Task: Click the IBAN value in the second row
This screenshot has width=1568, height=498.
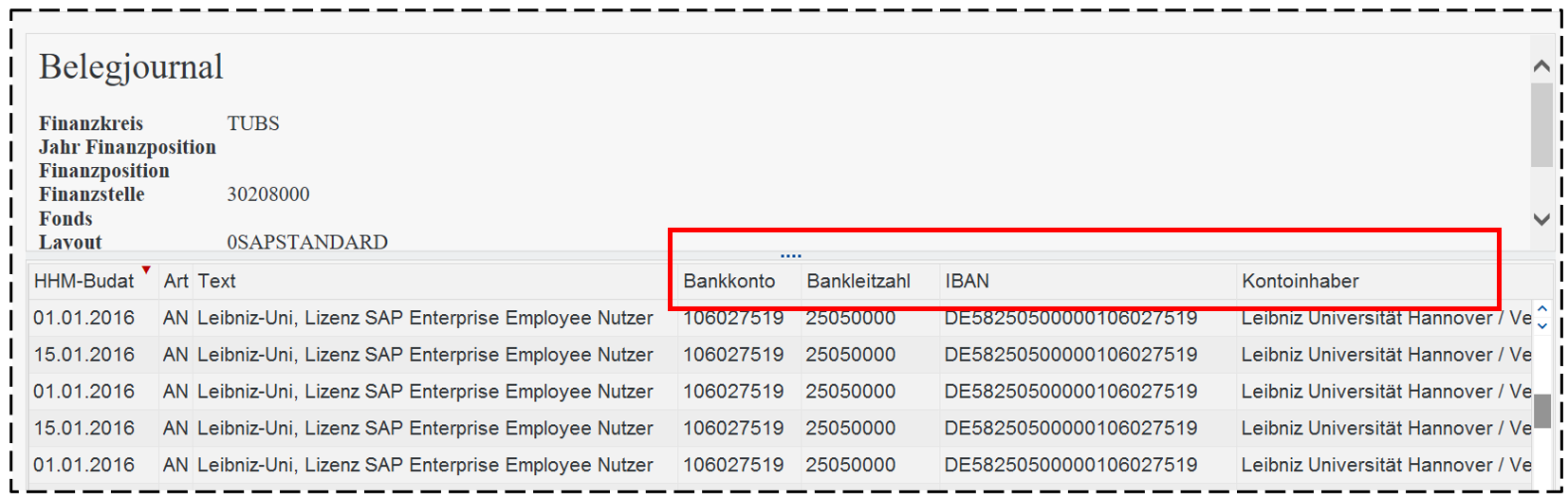Action: [1070, 355]
